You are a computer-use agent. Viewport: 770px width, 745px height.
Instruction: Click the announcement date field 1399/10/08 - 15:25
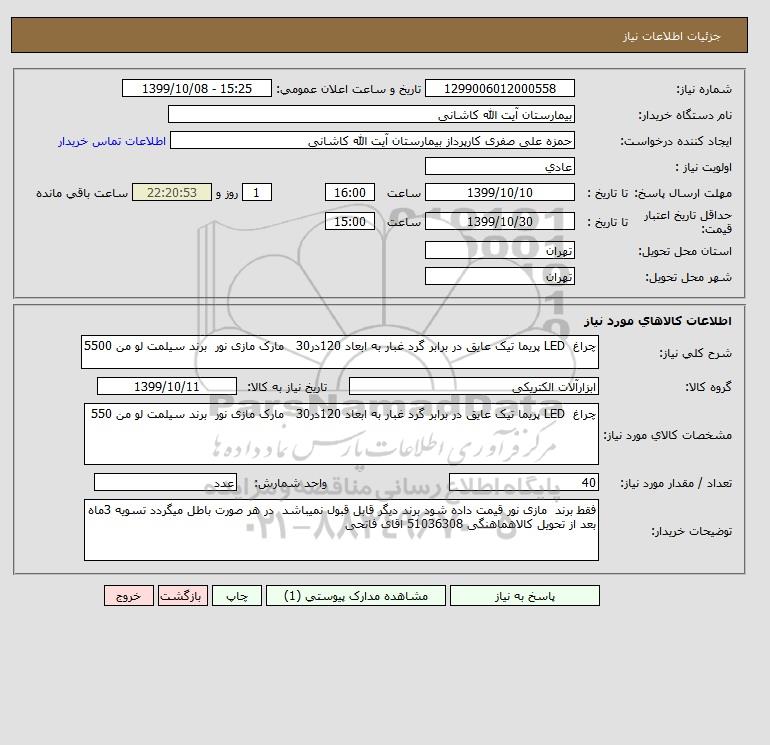pos(196,88)
